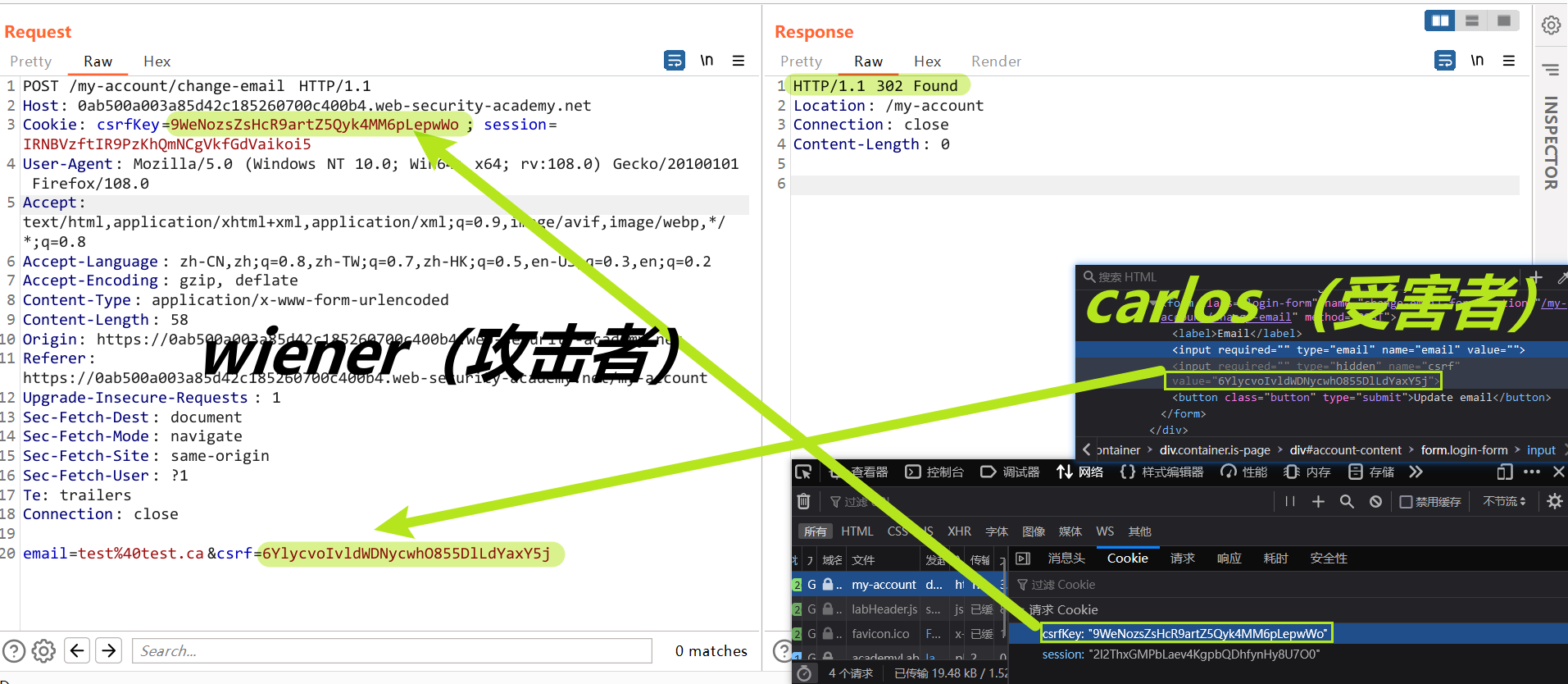Click the Request Search input field

click(392, 650)
